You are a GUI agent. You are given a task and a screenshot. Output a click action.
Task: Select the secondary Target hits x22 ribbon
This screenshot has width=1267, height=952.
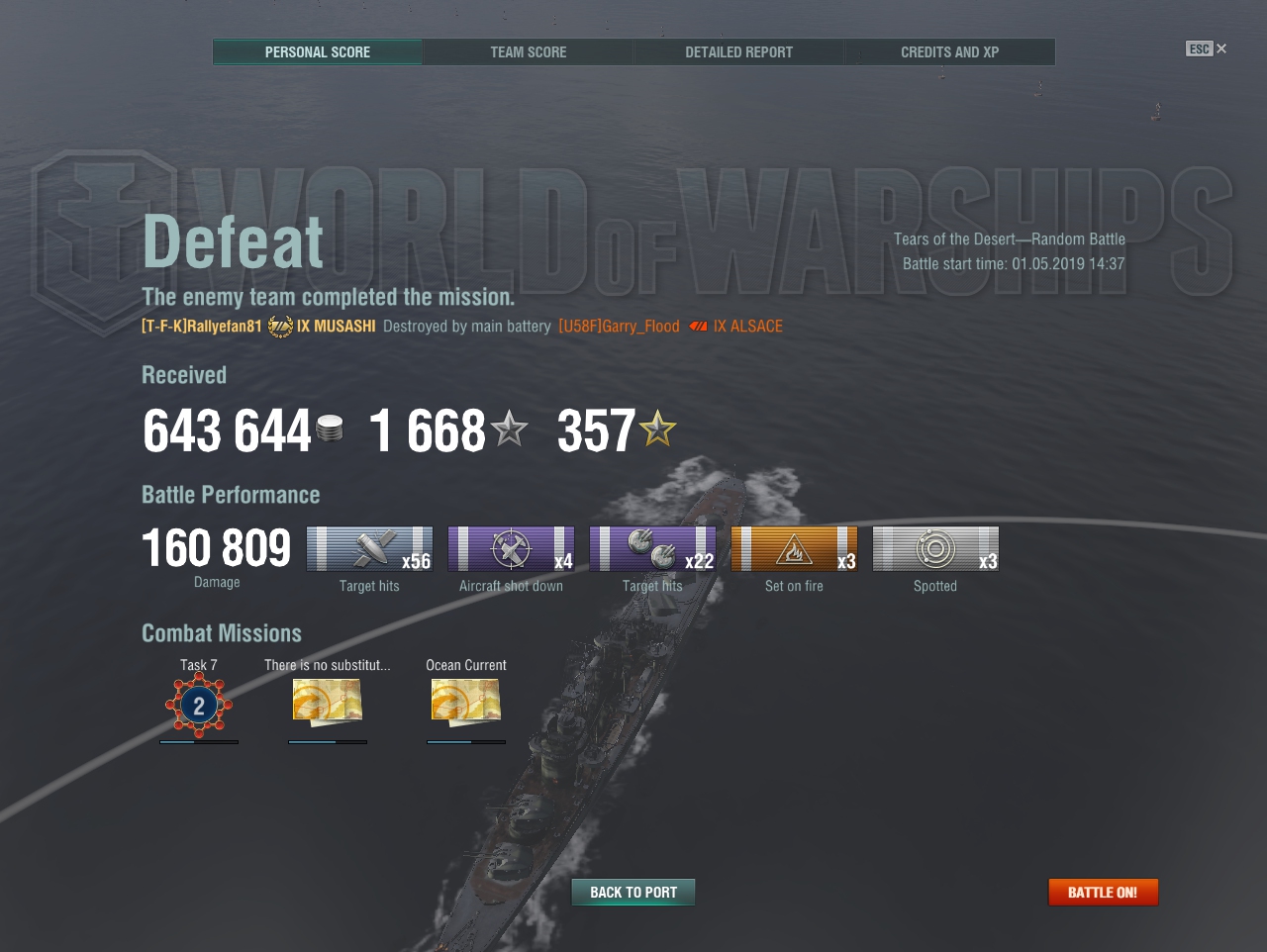(652, 549)
